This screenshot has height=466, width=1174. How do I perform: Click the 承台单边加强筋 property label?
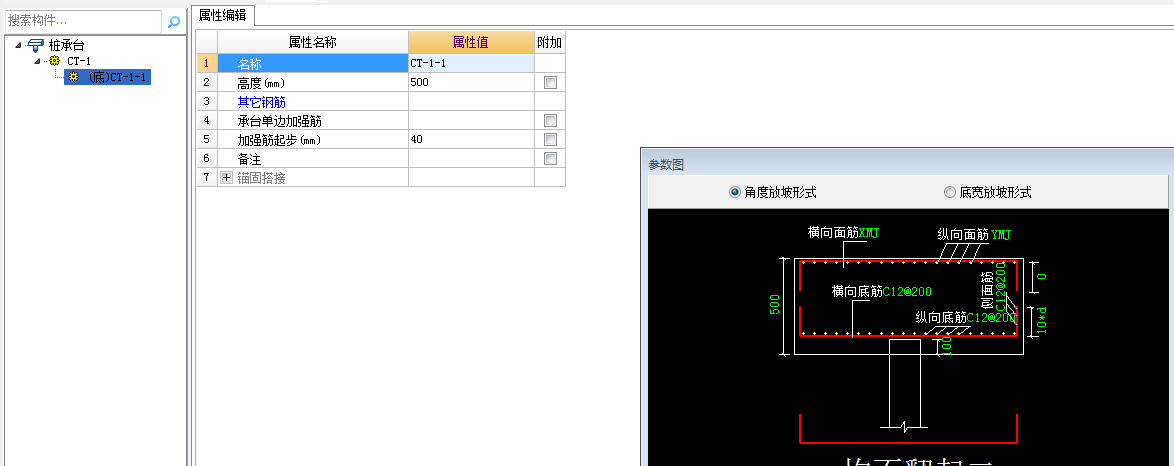click(x=279, y=121)
